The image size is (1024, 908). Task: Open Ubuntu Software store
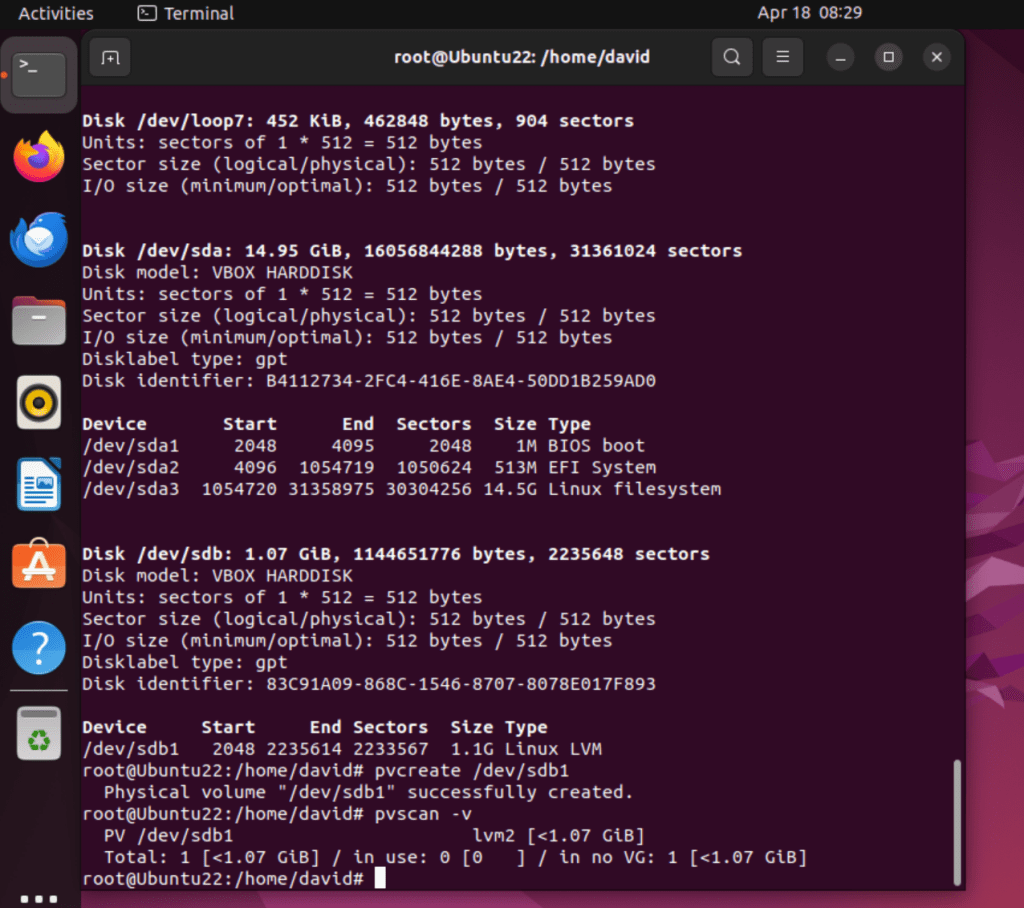pos(39,567)
